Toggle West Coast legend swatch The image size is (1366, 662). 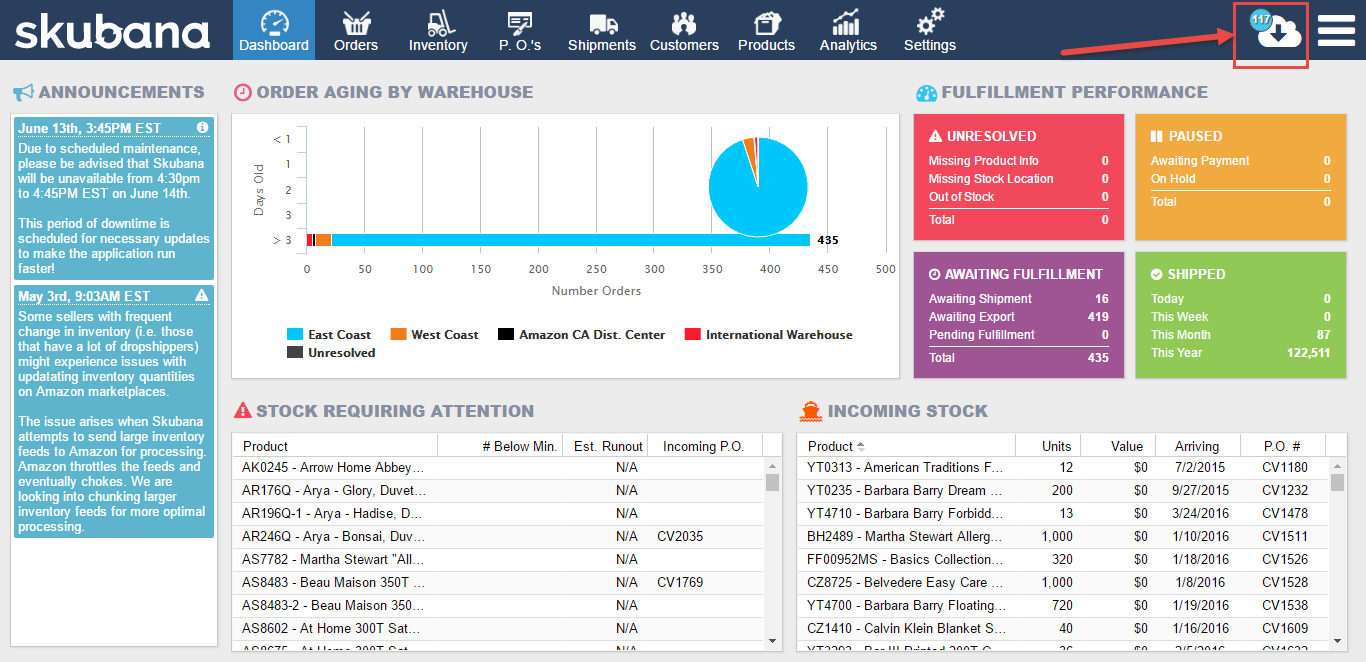coord(398,335)
